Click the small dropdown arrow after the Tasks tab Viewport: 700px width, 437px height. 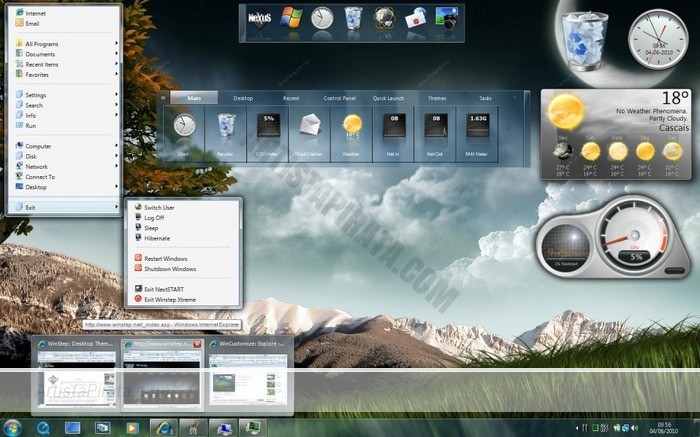[x=515, y=97]
